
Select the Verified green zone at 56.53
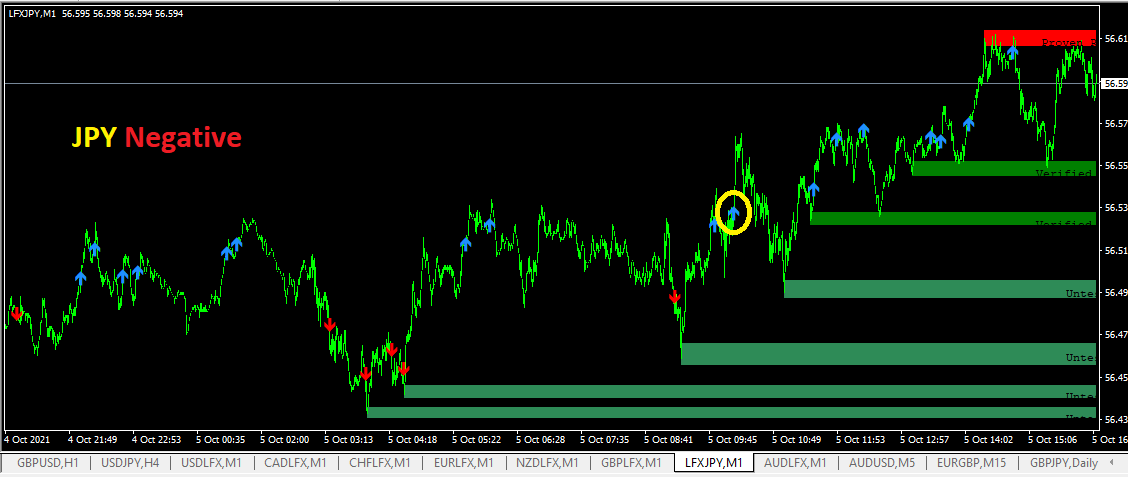point(952,218)
